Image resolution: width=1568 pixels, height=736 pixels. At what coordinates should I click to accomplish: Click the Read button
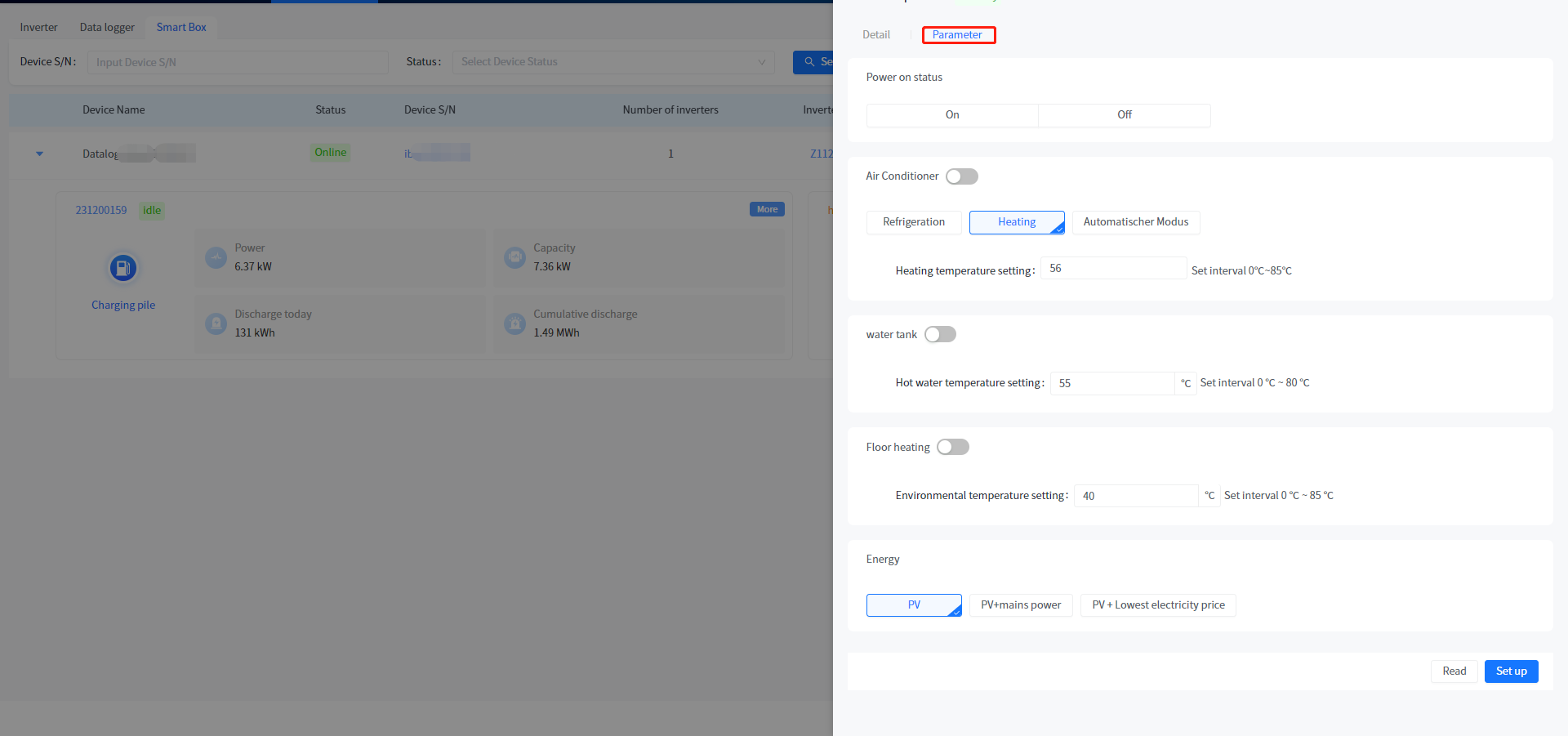click(1454, 671)
